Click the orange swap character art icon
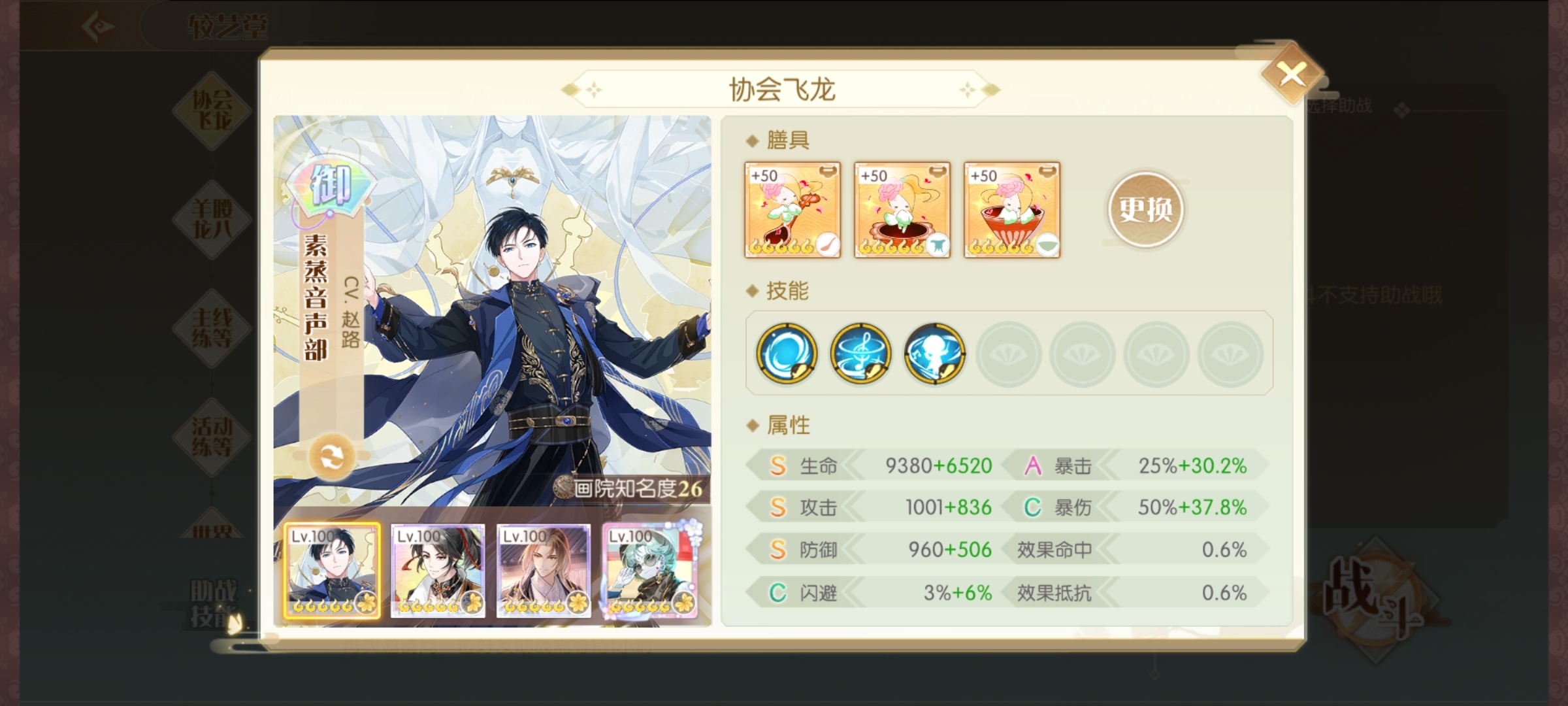Screen dimensions: 1568x706 click(x=332, y=457)
